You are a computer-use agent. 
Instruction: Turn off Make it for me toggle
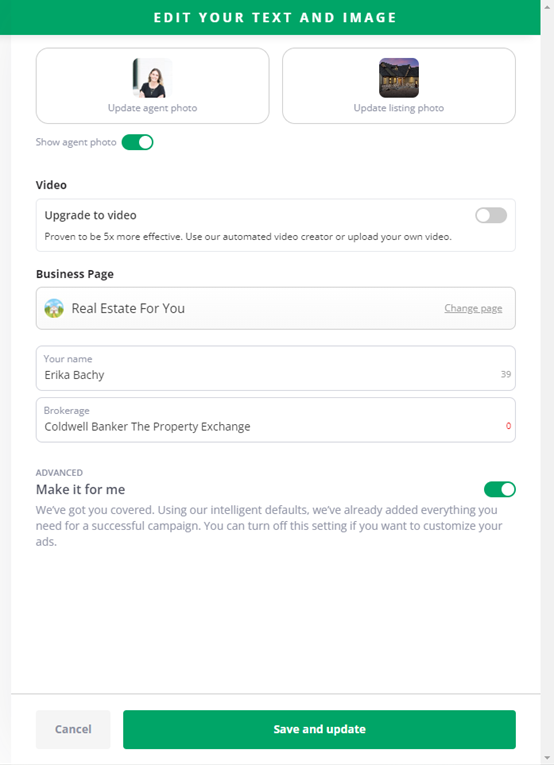click(x=499, y=489)
